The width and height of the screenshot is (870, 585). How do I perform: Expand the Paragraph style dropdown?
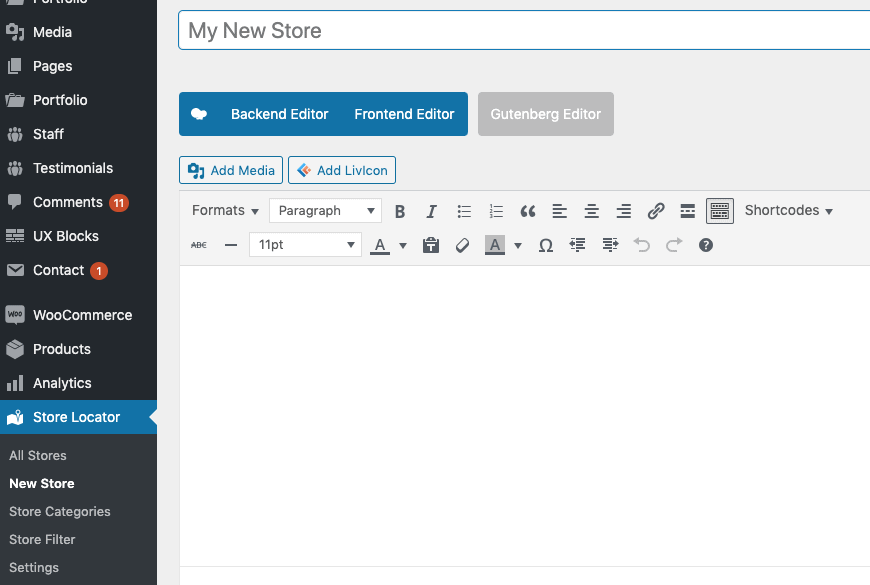click(325, 211)
